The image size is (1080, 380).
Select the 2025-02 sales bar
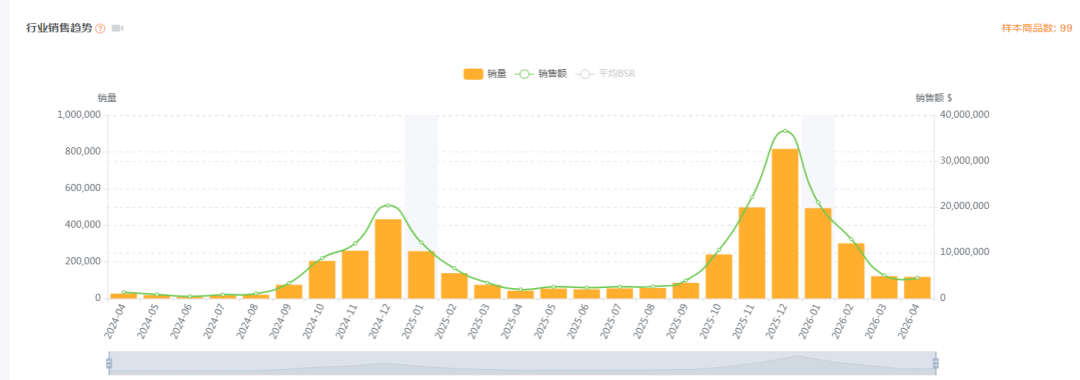point(454,286)
